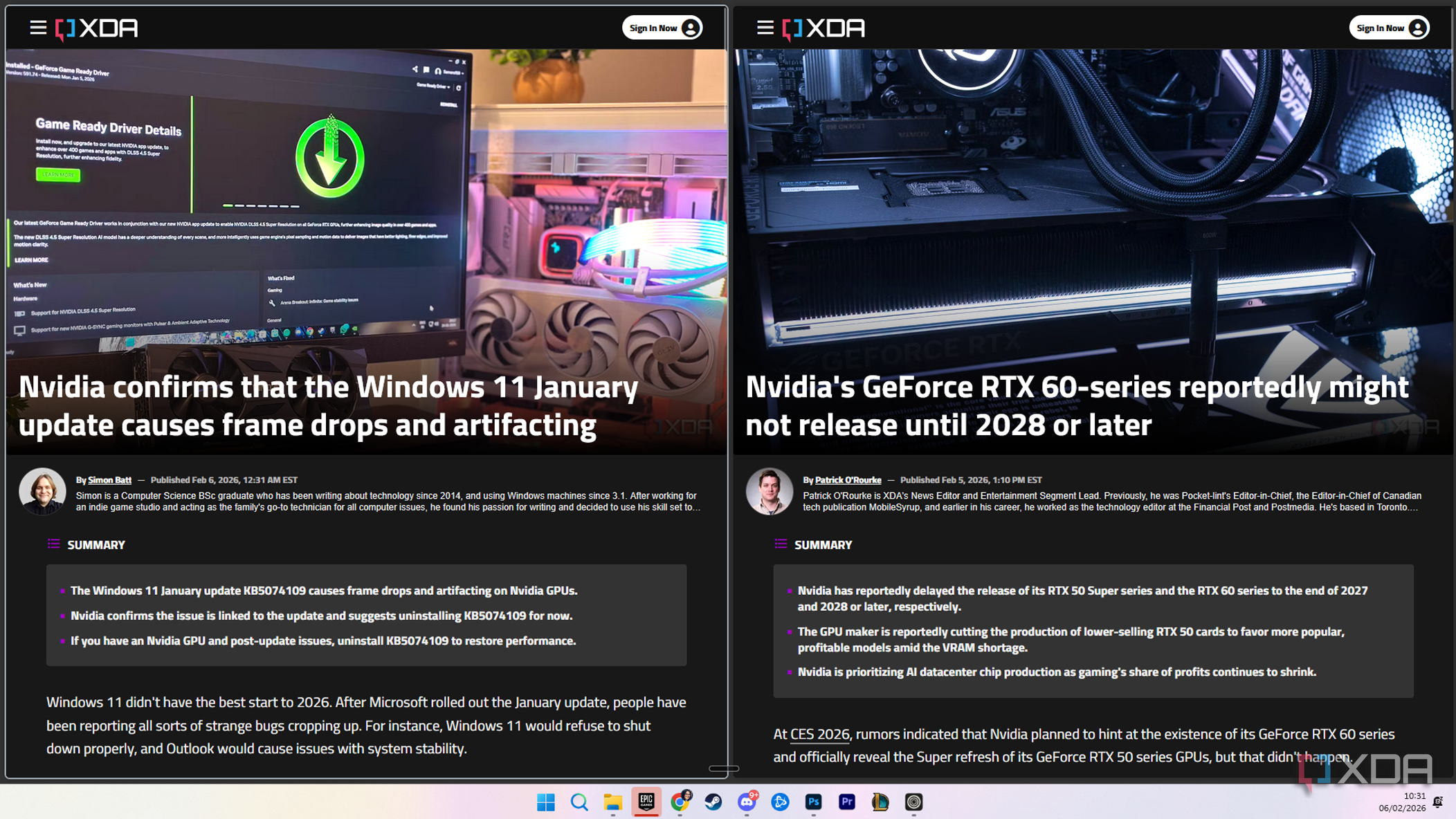Click bullet "The Windows 11 January update KB5074109 causes"

coord(324,591)
